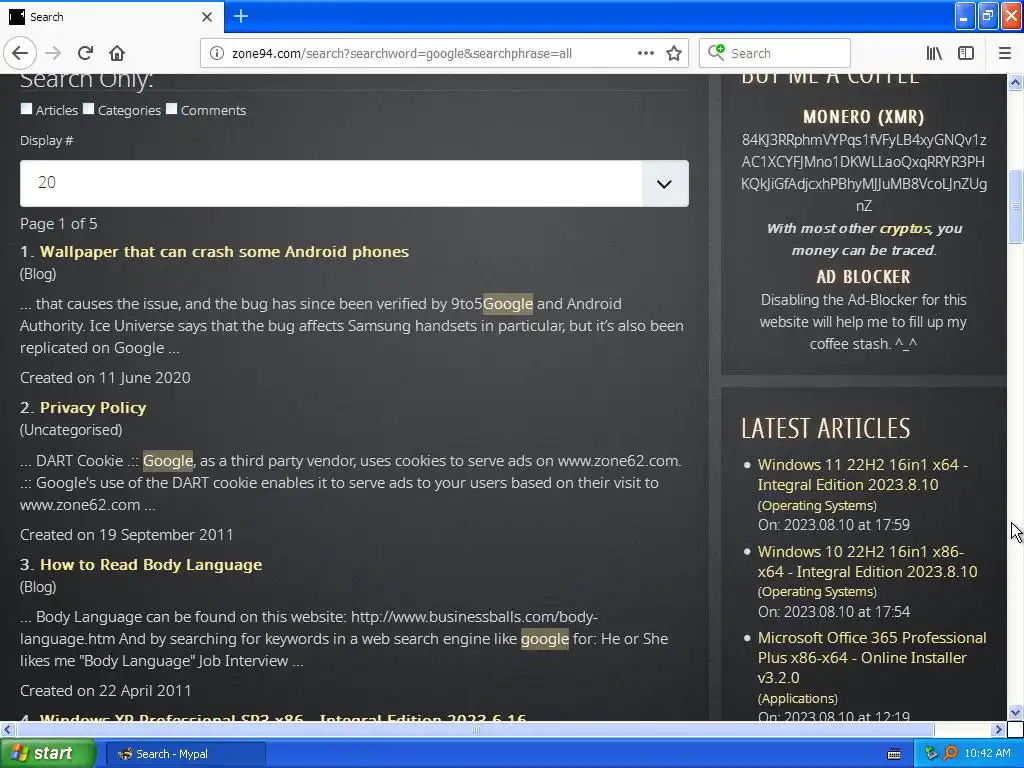Viewport: 1024px width, 768px height.
Task: Click the 'Page 1 of 5' text
Action: tap(59, 224)
